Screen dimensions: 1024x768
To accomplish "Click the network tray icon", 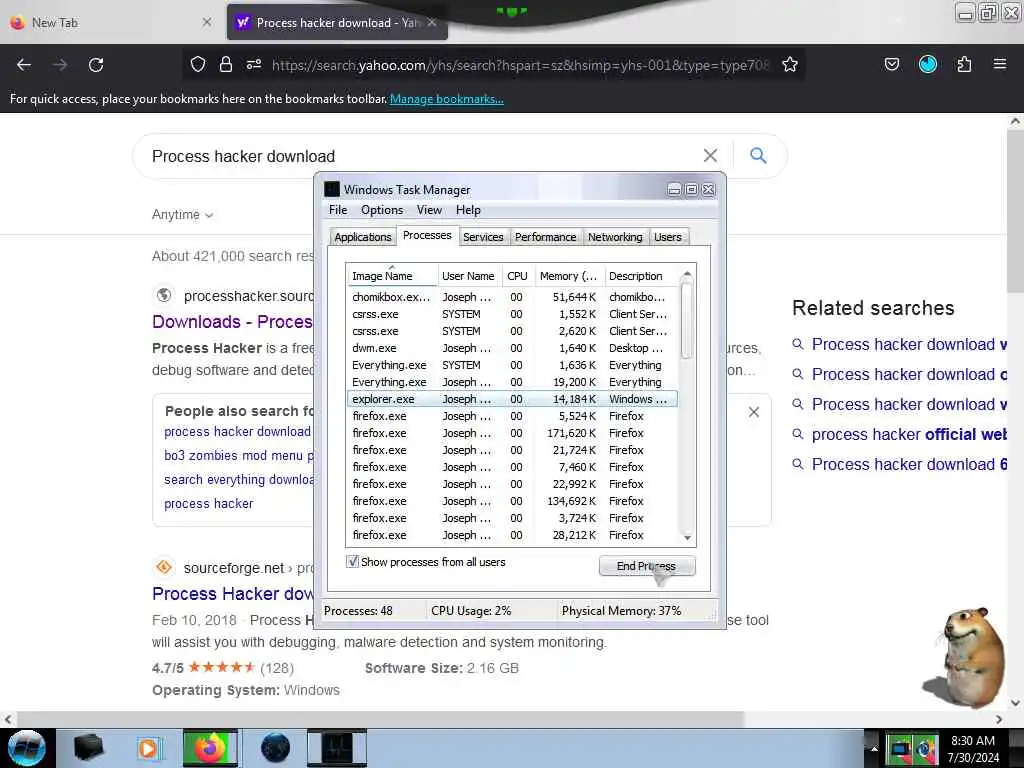I will [x=901, y=748].
